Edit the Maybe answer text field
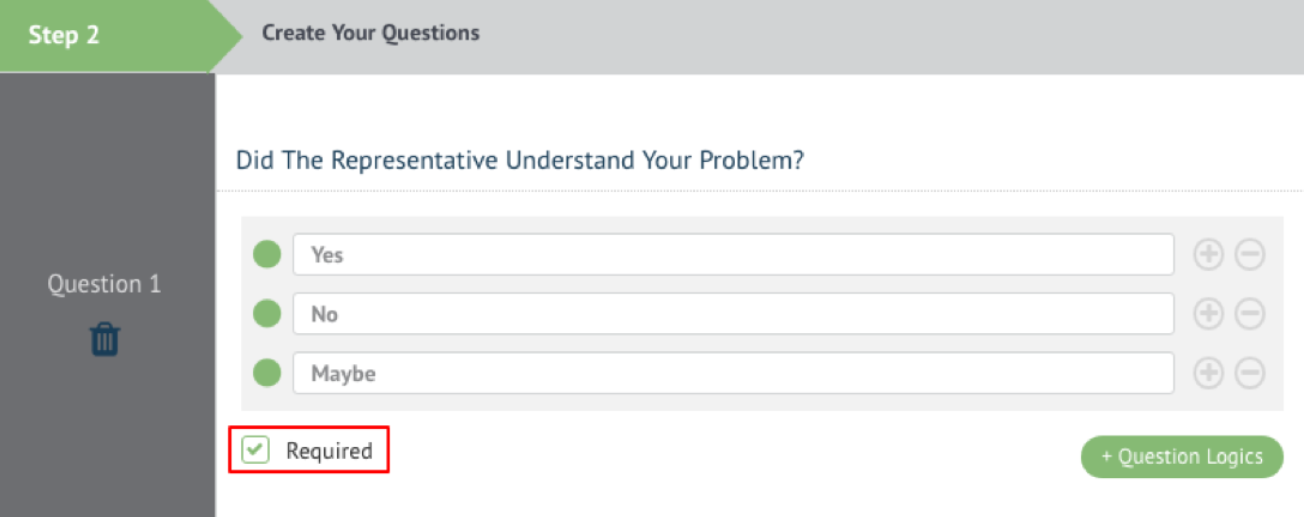This screenshot has height=517, width=1304. tap(732, 374)
